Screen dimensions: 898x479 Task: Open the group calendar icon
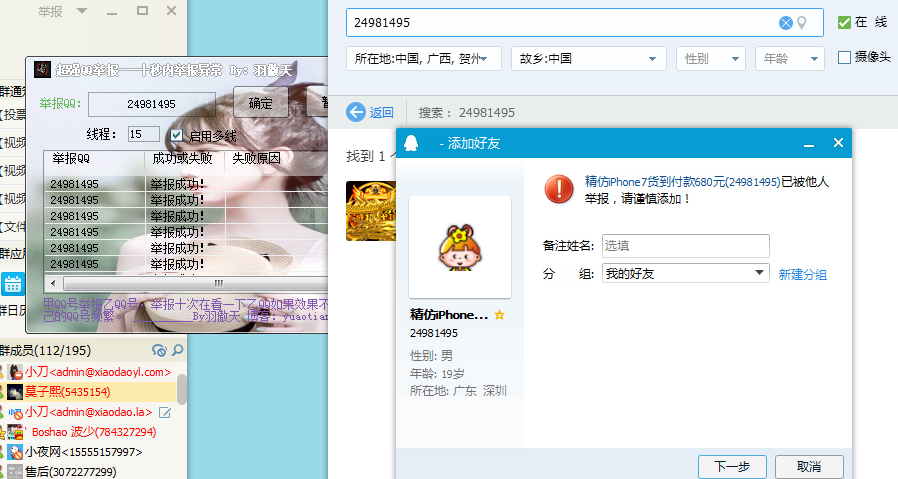click(13, 283)
